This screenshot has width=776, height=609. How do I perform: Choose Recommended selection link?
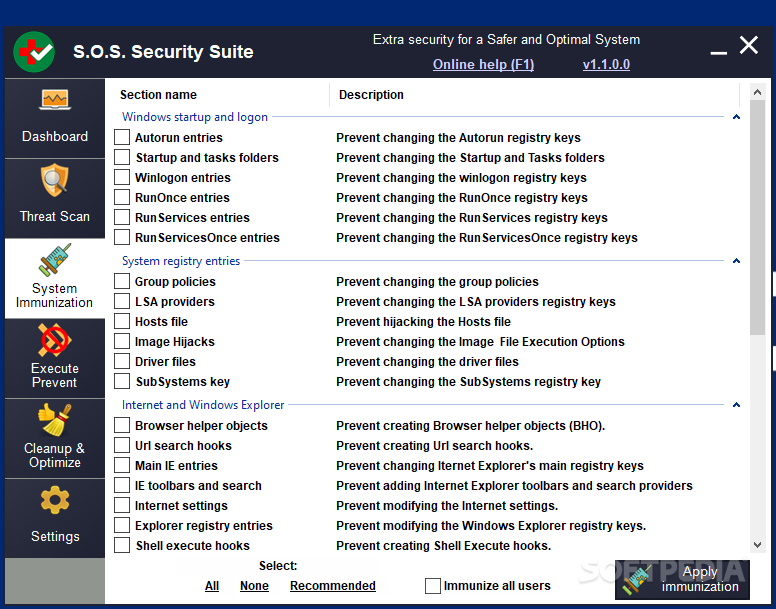[x=333, y=586]
